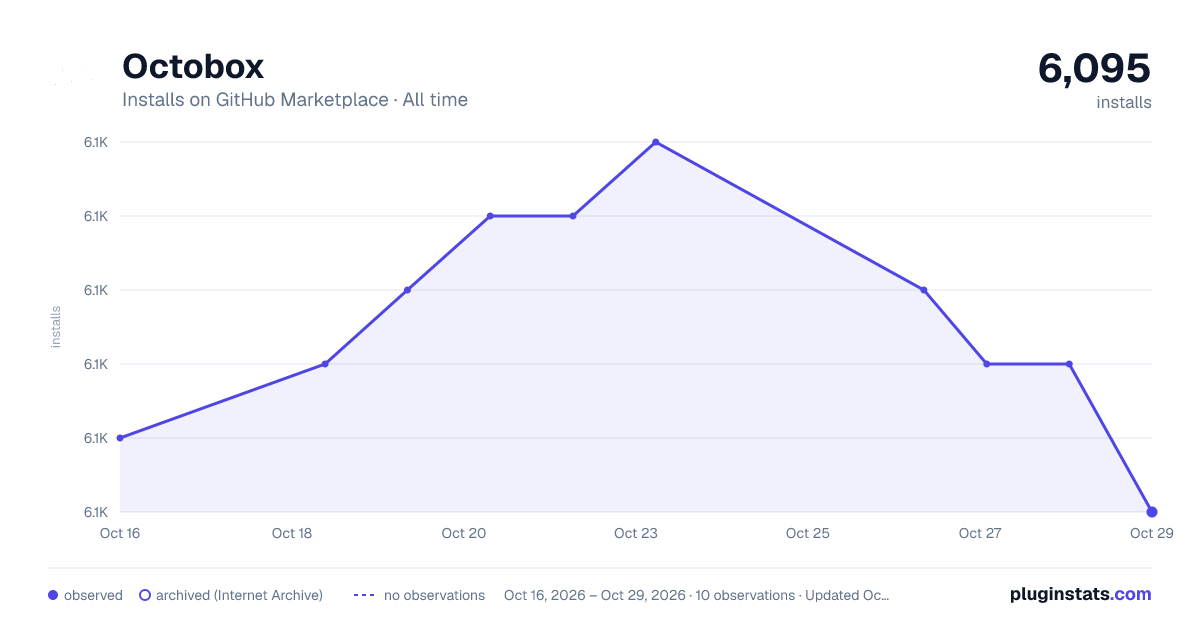Image resolution: width=1200 pixels, height=630 pixels.
Task: Click the Octobox title
Action: point(193,66)
